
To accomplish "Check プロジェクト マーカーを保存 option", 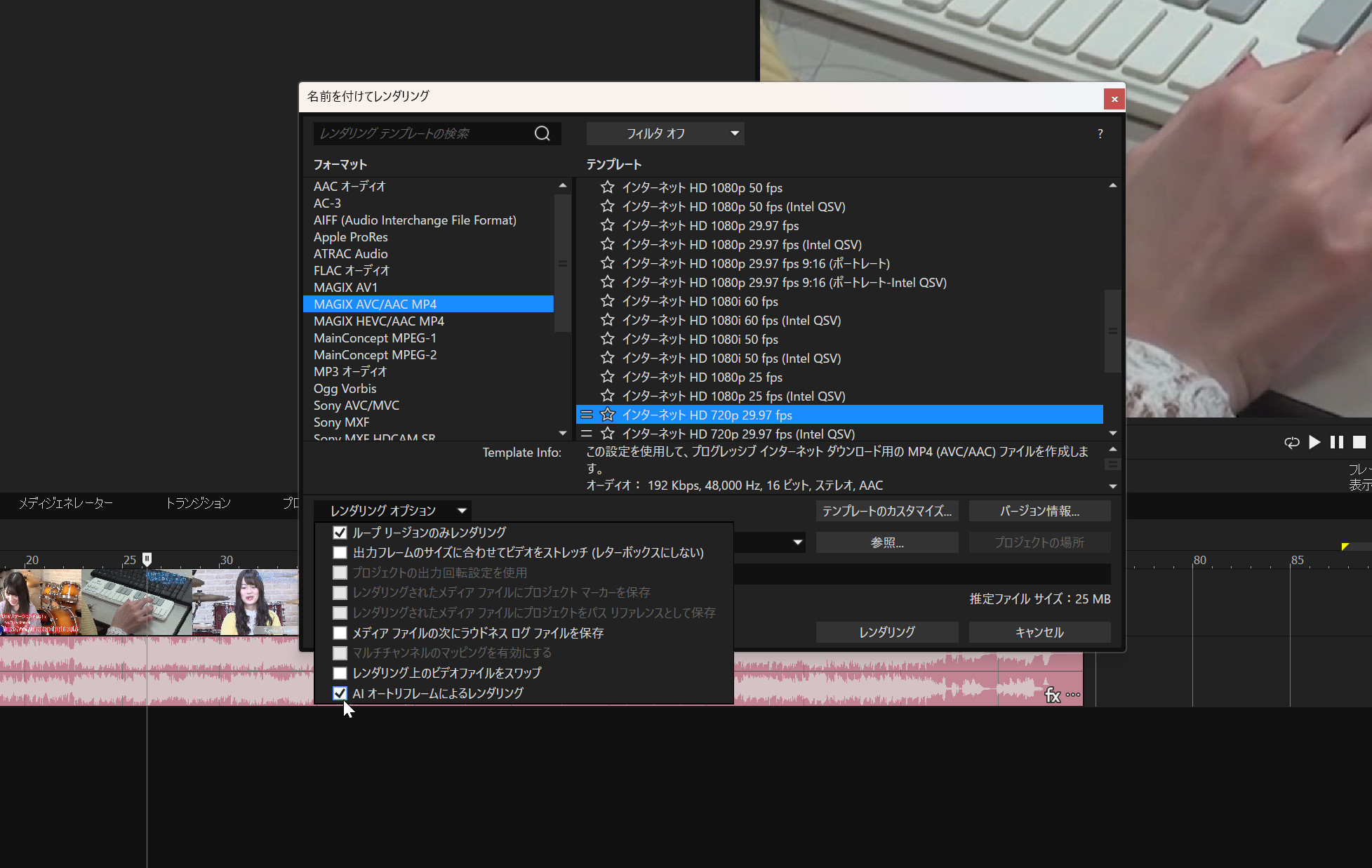I will click(x=340, y=593).
